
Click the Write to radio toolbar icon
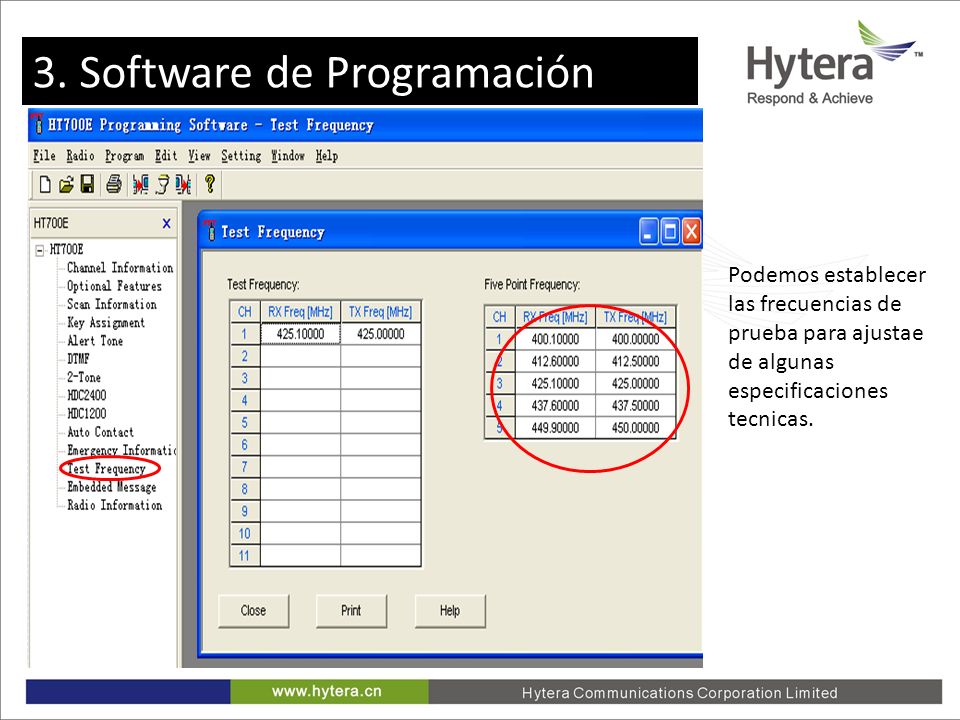[183, 184]
